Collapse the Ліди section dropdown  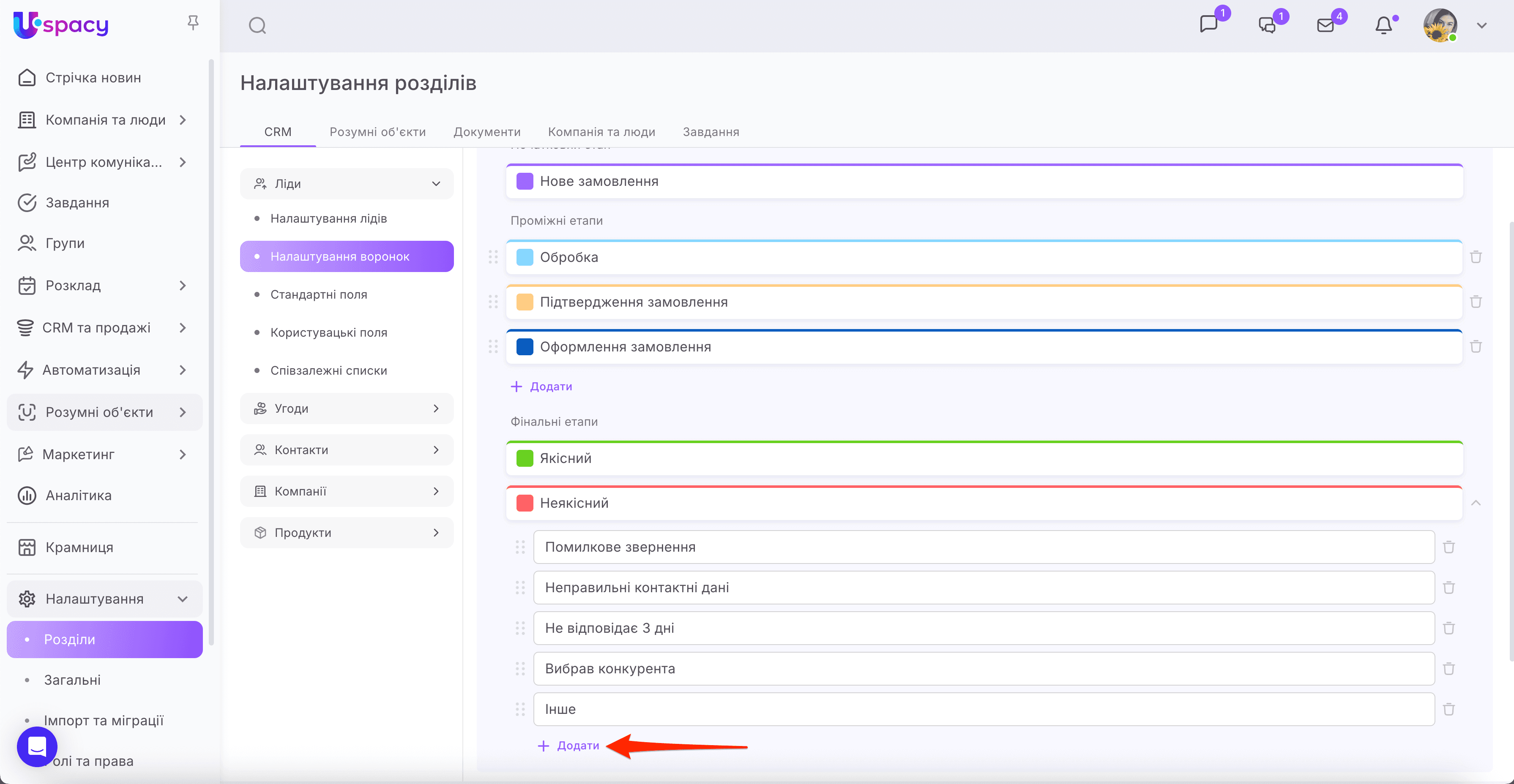436,184
